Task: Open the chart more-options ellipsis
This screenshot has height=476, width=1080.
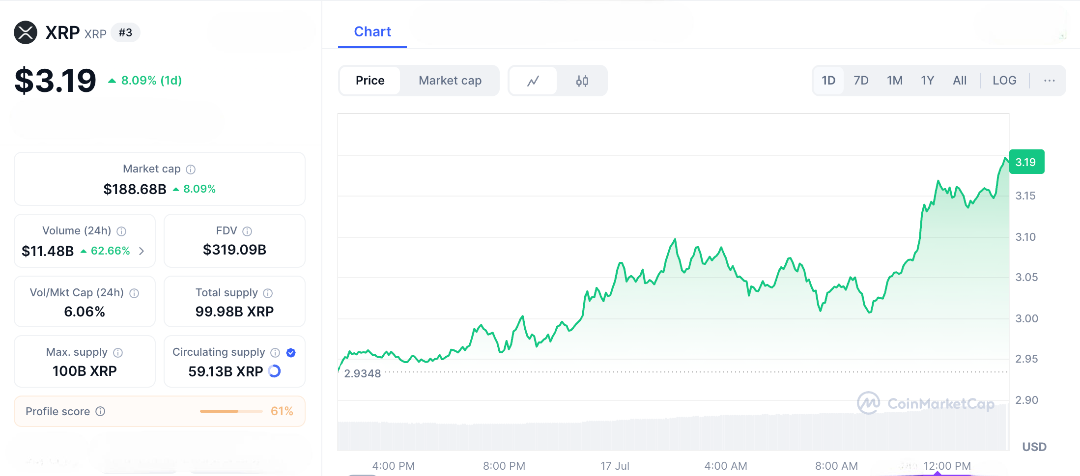Action: coord(1049,81)
